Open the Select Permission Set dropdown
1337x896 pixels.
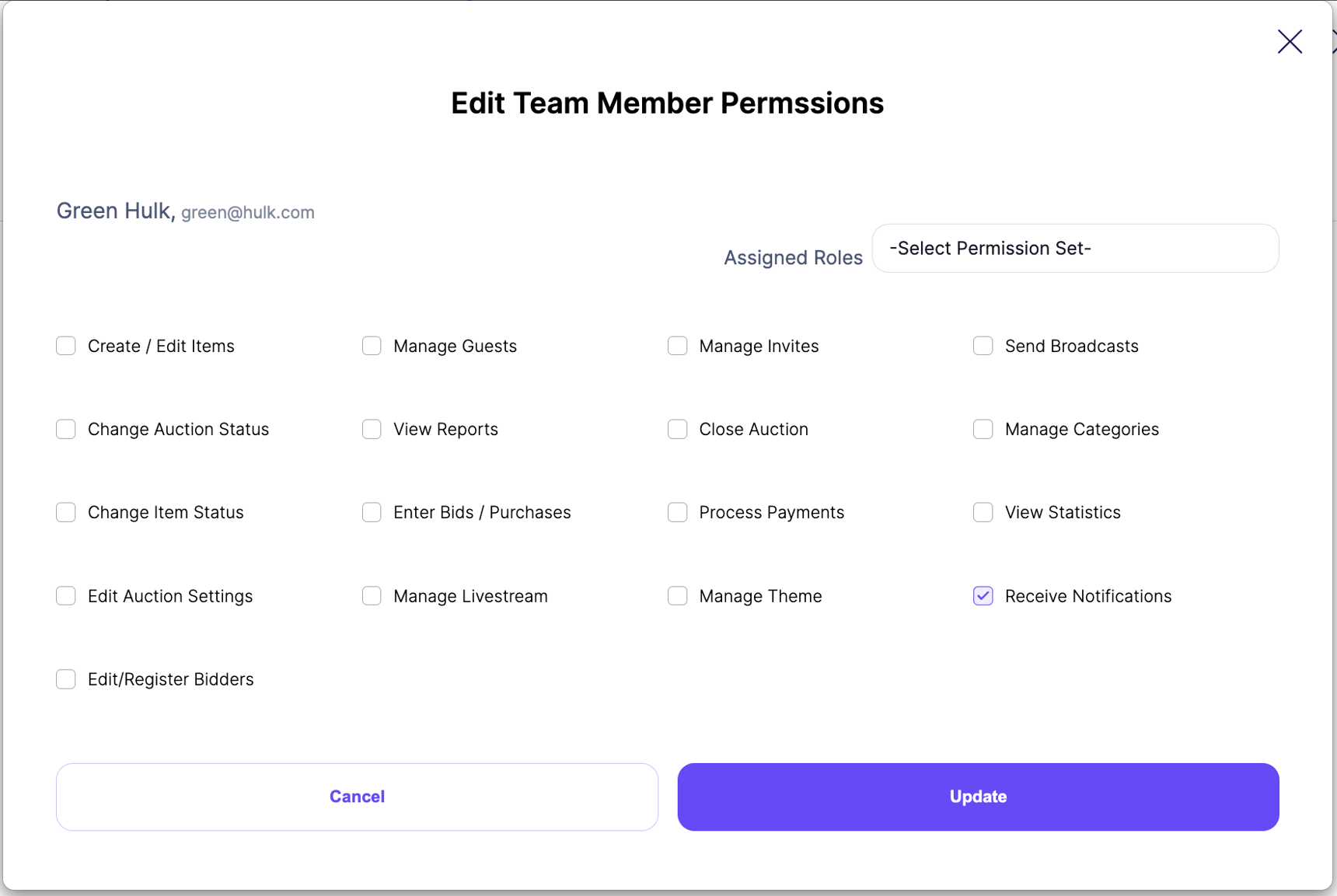[1075, 248]
